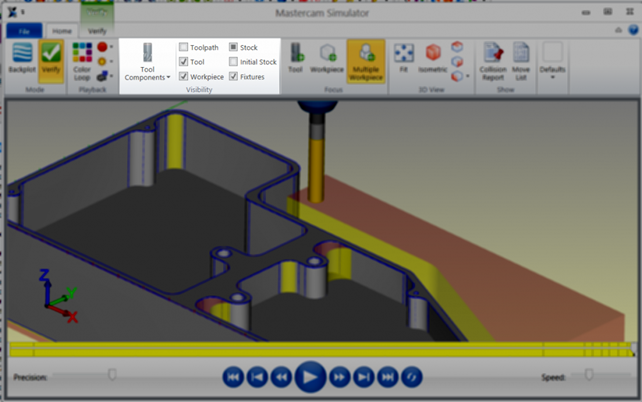Viewport: 642px width, 402px height.
Task: Set Isometric 3D view
Action: (433, 58)
